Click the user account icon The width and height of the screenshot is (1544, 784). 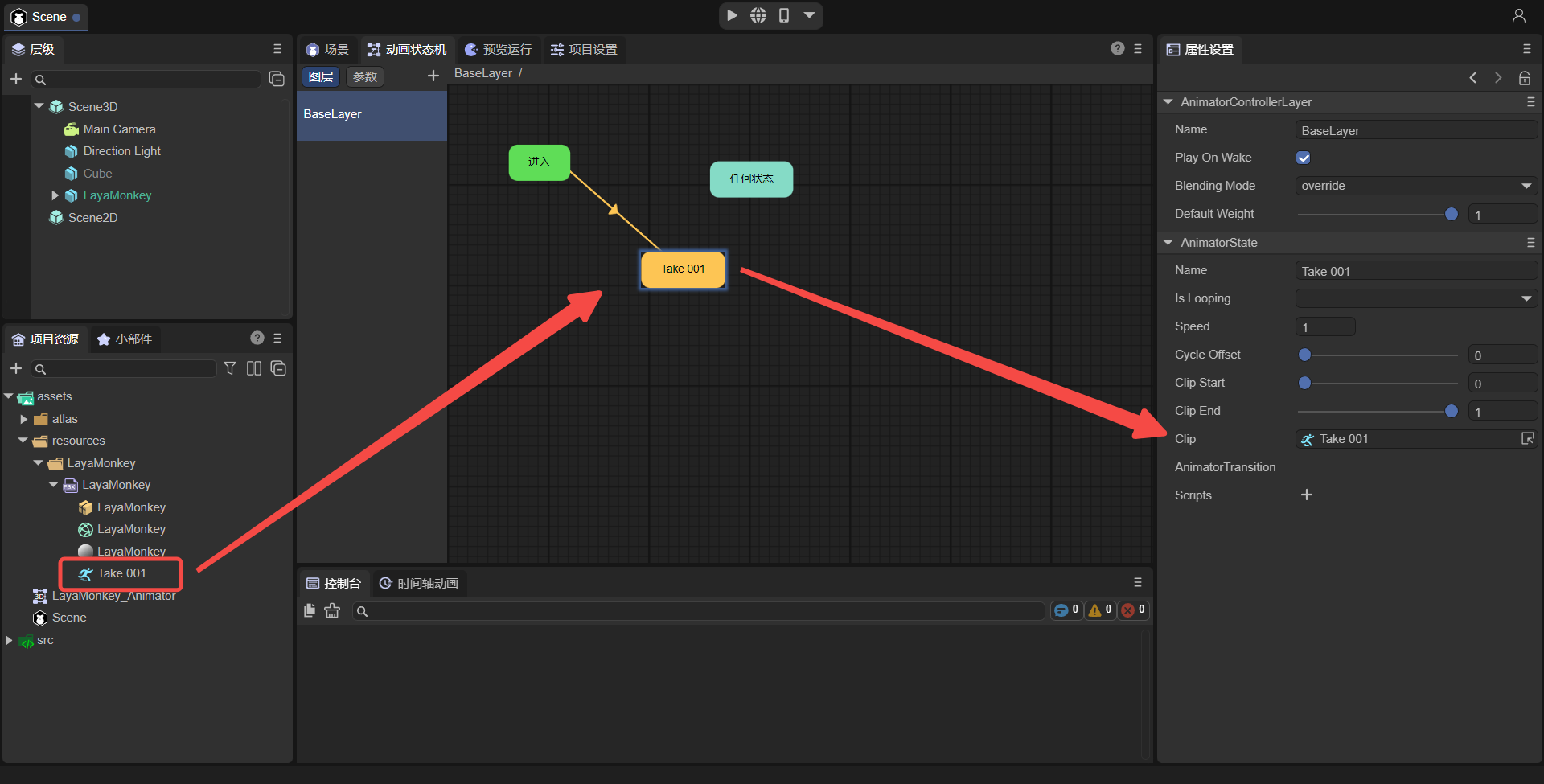tap(1518, 15)
